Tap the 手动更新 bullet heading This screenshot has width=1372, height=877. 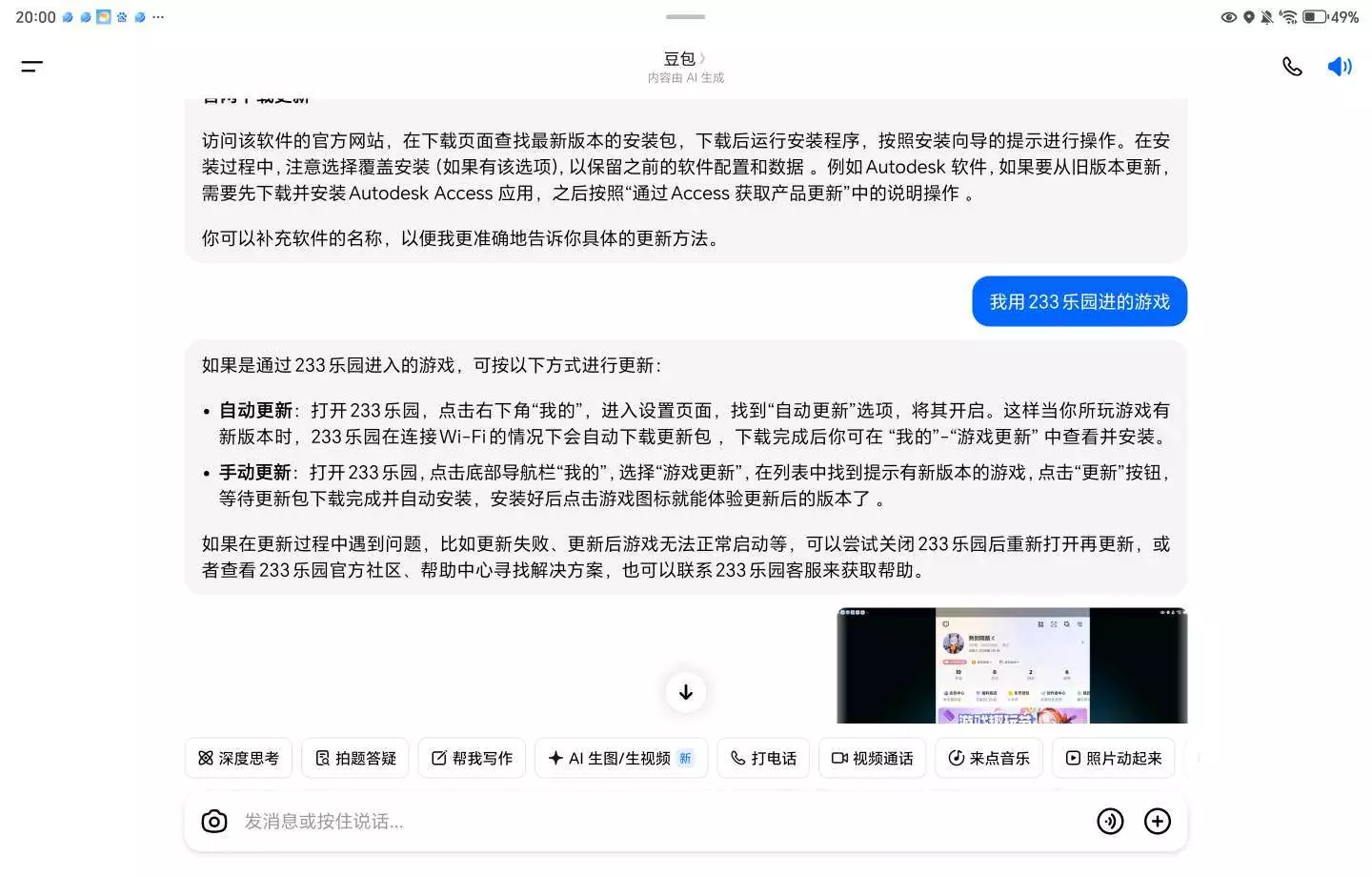pos(255,473)
